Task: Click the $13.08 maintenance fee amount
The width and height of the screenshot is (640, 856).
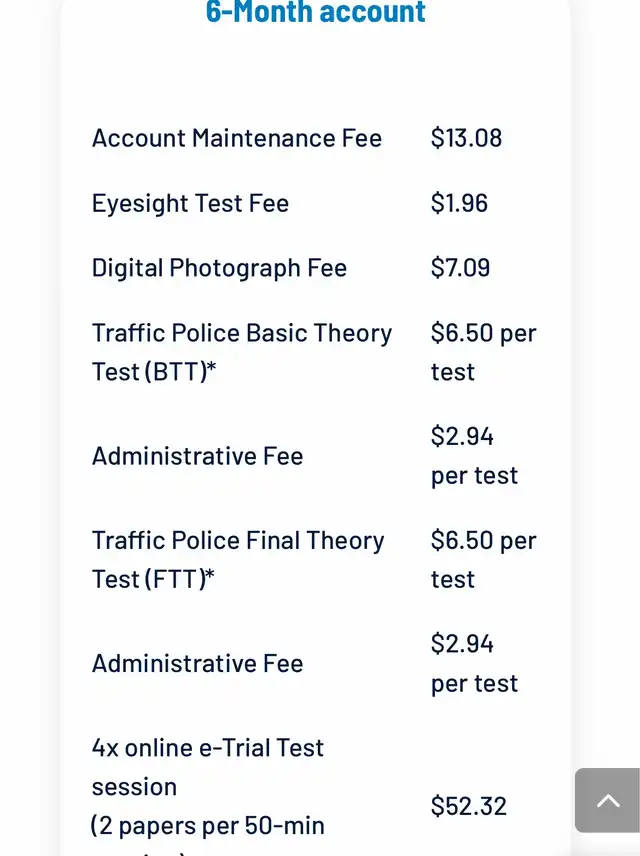Action: (x=466, y=138)
